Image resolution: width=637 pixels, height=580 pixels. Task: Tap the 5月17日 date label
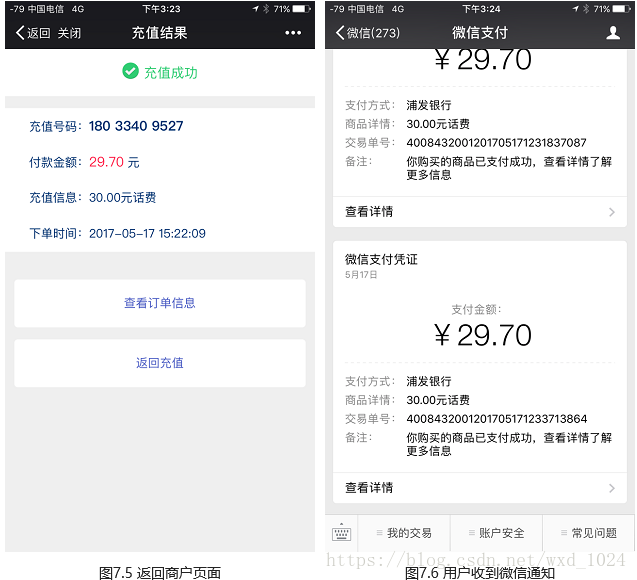tap(361, 275)
